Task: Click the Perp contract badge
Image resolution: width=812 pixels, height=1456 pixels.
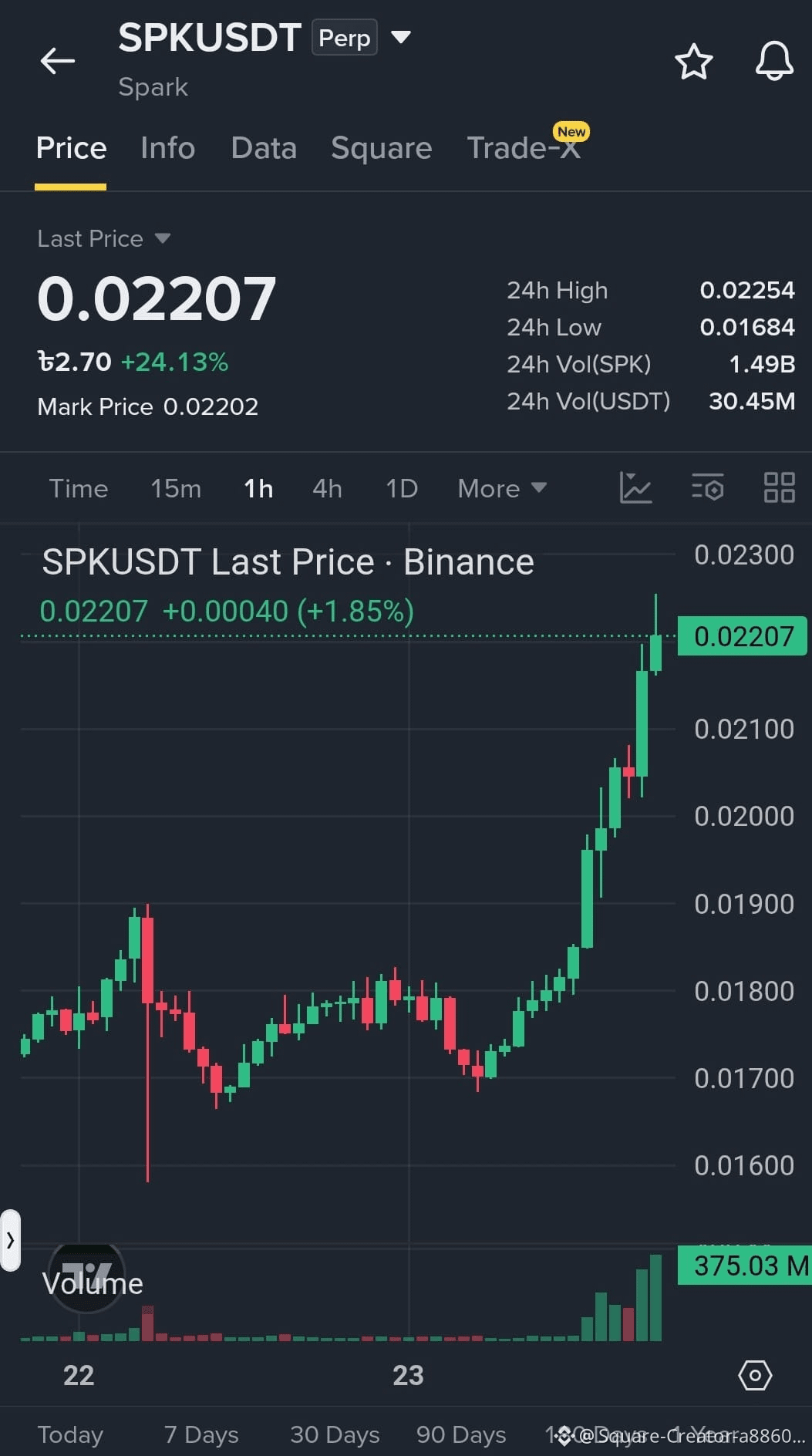Action: click(x=344, y=38)
